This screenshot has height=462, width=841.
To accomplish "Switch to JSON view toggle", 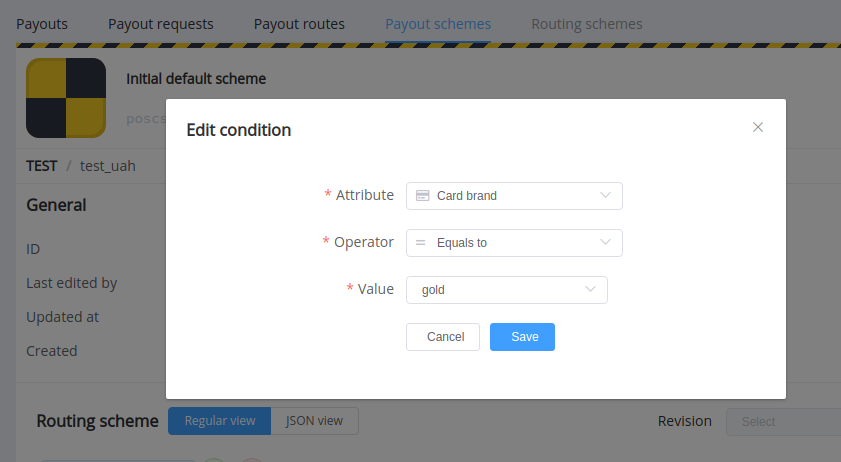I will tap(315, 421).
